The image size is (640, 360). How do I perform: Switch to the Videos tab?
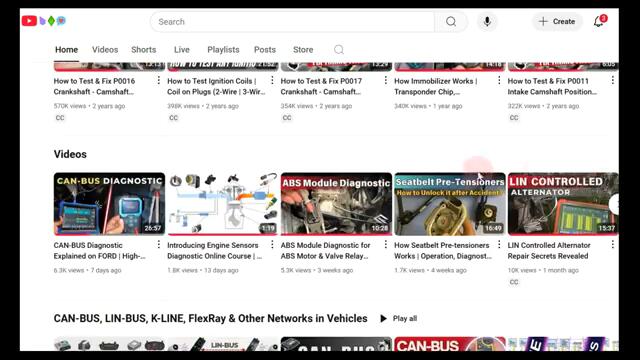(105, 50)
